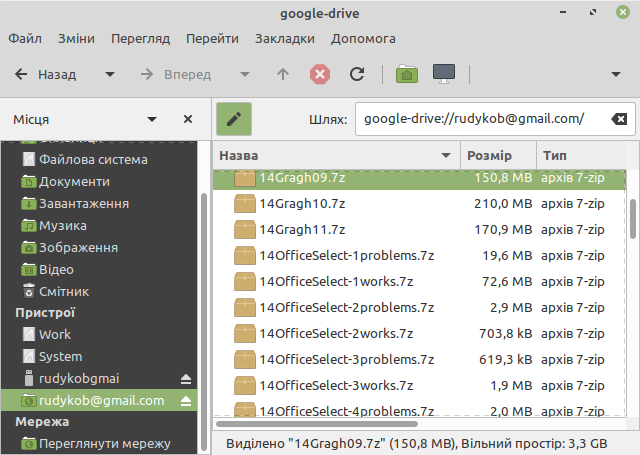Click the reload icon in toolbar

pyautogui.click(x=356, y=74)
